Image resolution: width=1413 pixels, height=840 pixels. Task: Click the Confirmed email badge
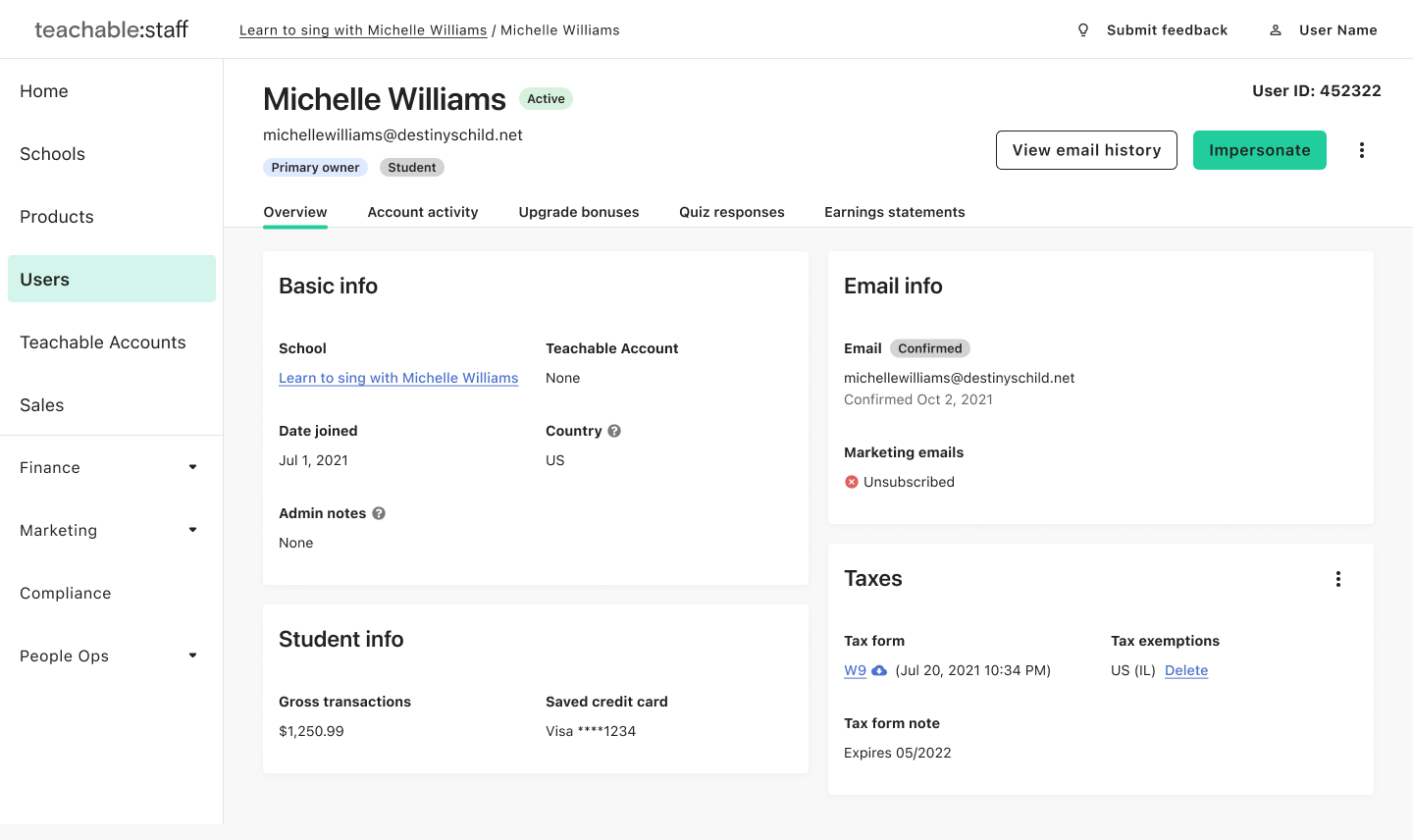930,348
